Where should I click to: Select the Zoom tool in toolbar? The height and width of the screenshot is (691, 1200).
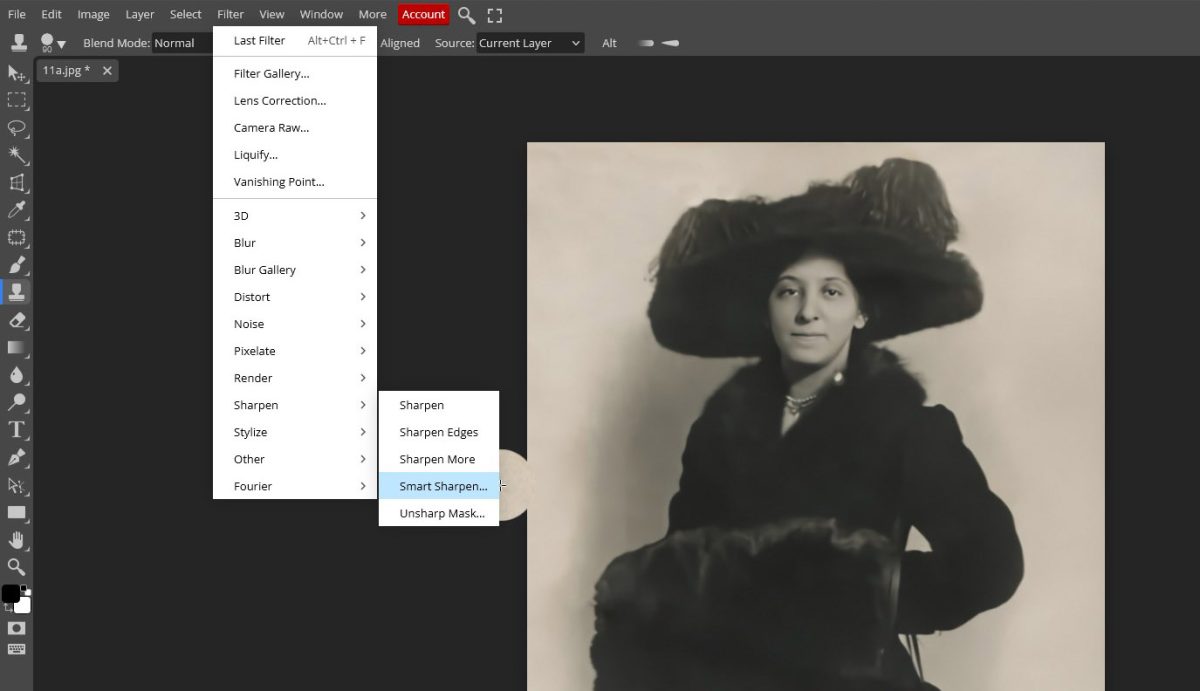click(16, 567)
